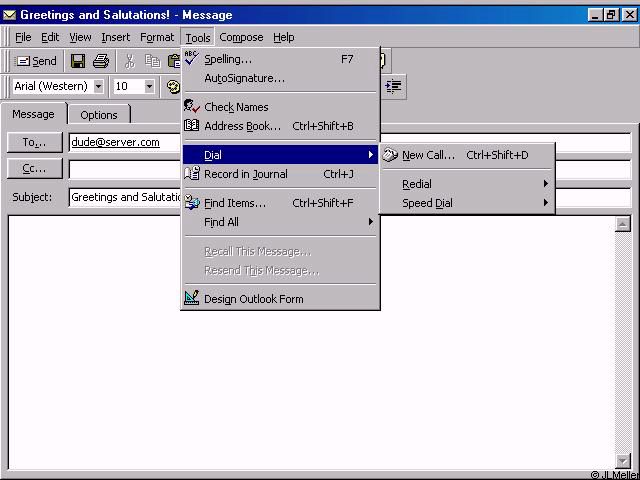
Task: Click the Copy icon in the toolbar
Action: pos(152,61)
